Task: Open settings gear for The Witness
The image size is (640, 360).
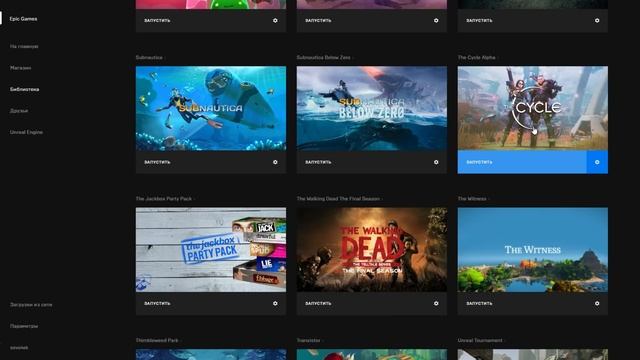Action: (x=597, y=303)
